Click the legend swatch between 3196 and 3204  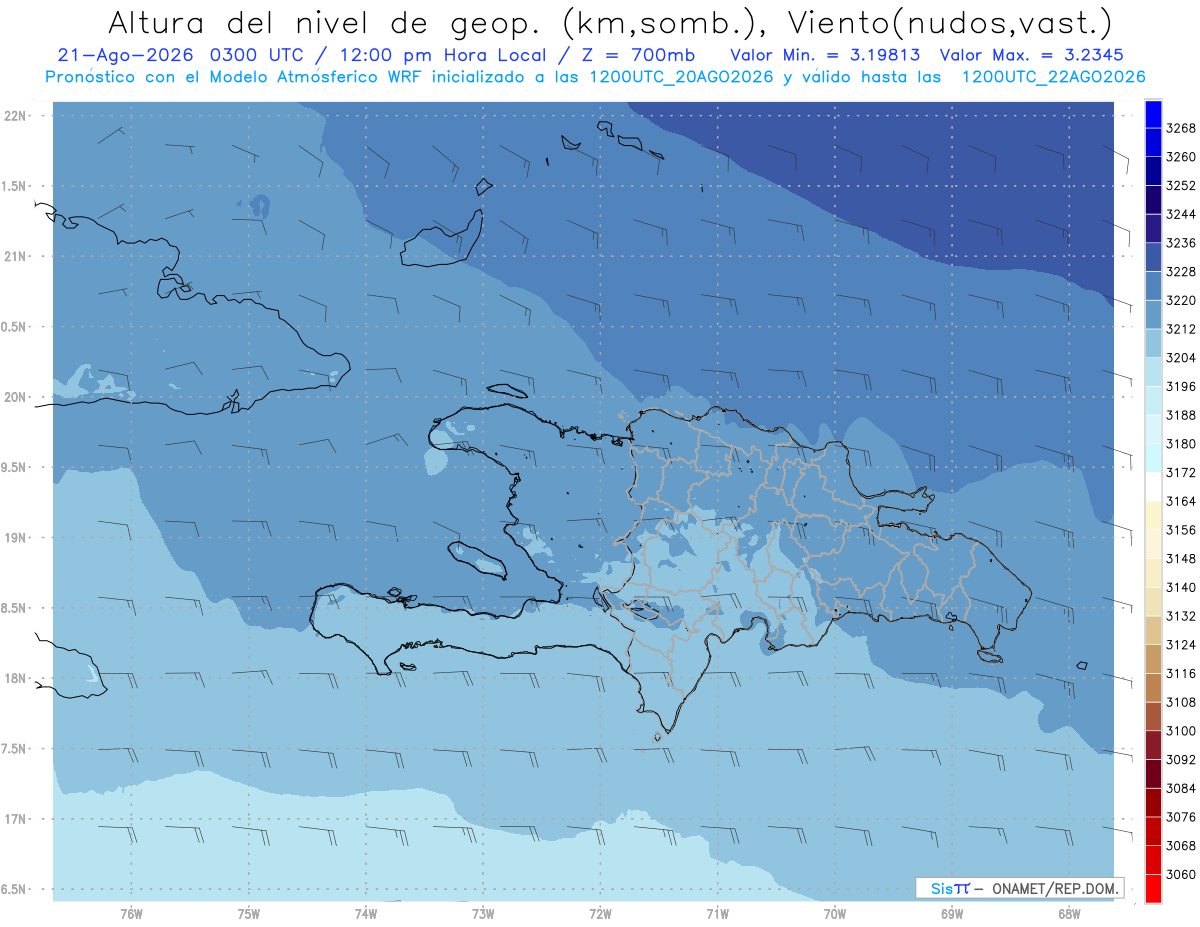tap(1153, 372)
